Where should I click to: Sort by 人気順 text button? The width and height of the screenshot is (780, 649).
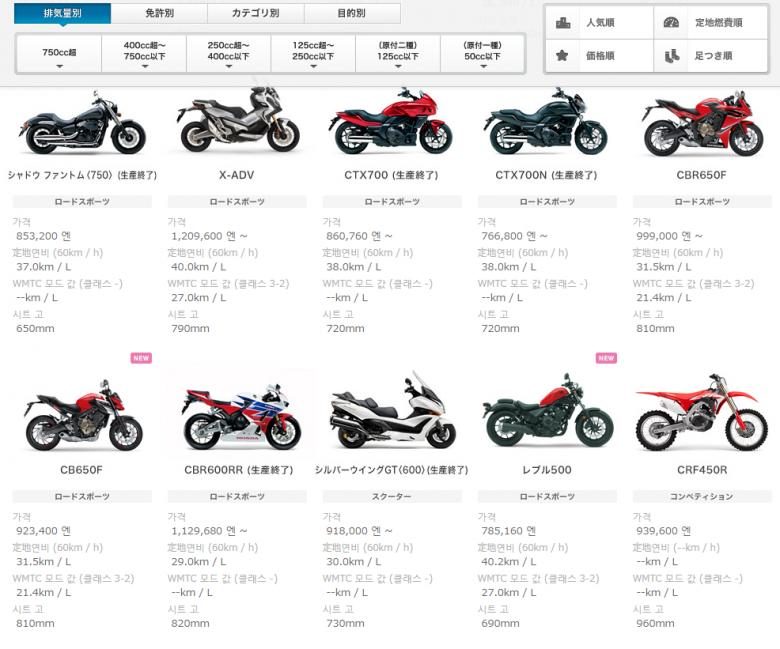(600, 22)
